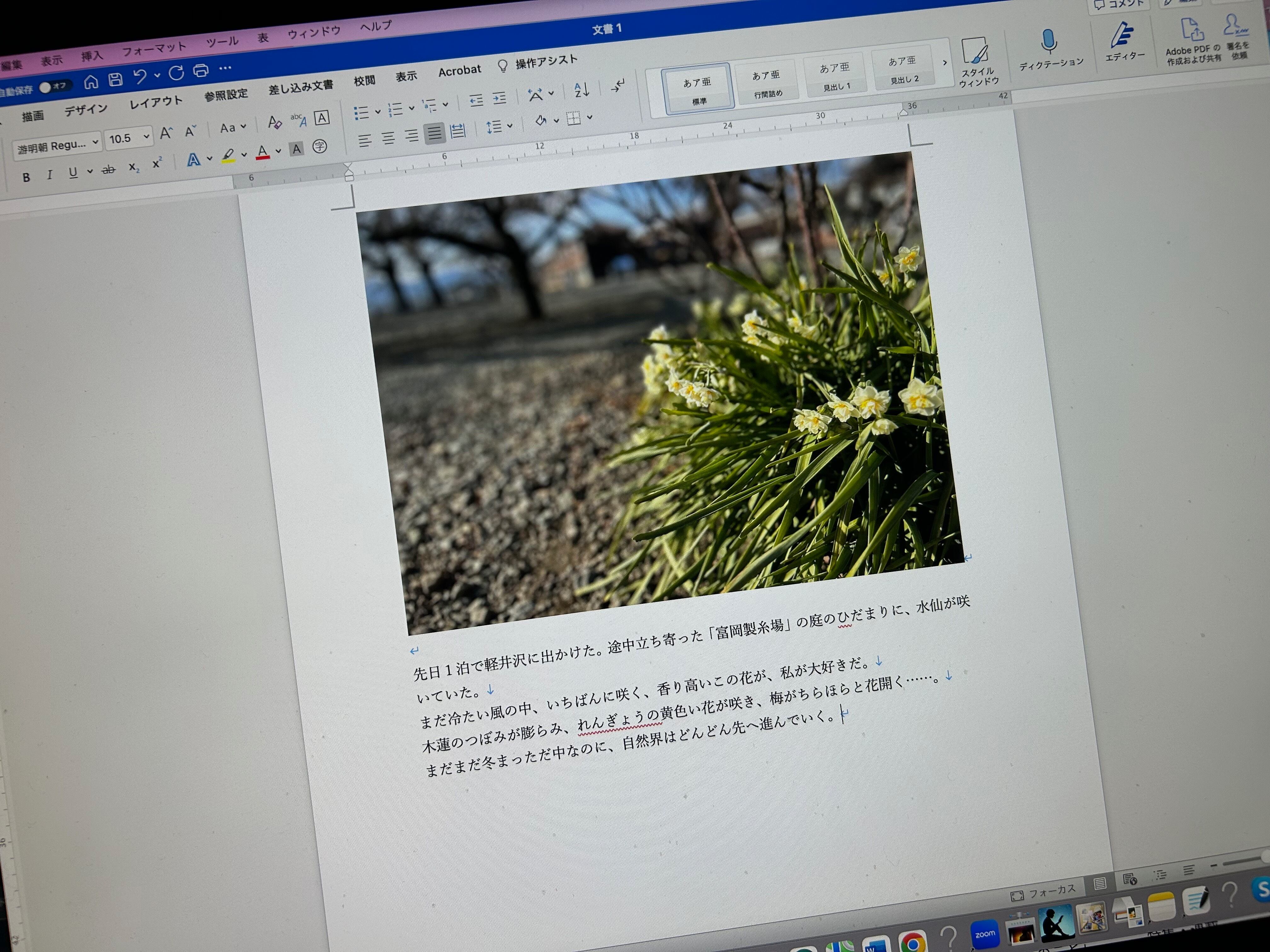Click the Print icon in quick toolbar
Viewport: 1270px width, 952px height.
point(200,71)
